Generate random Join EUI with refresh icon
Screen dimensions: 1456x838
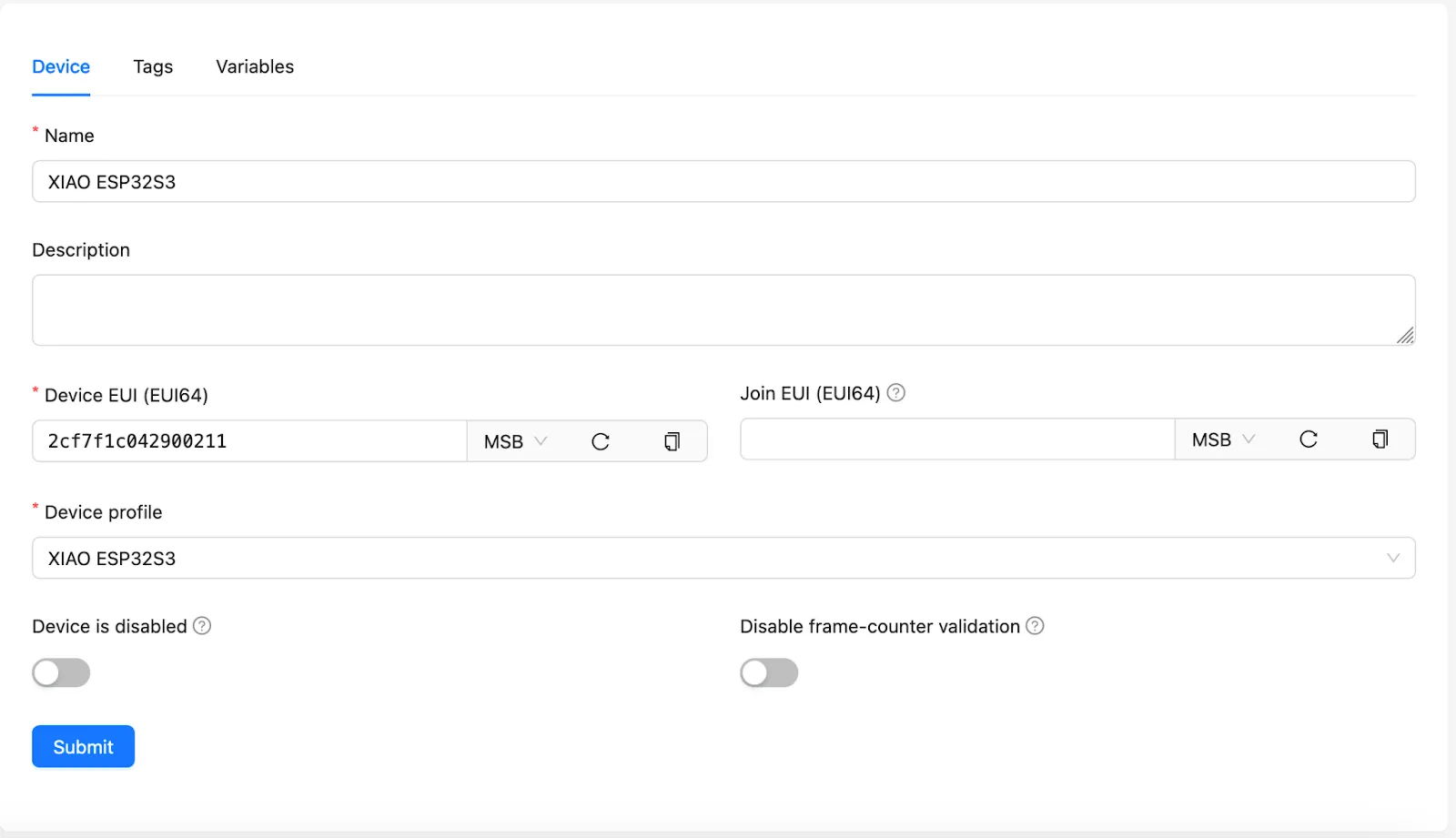click(1309, 439)
